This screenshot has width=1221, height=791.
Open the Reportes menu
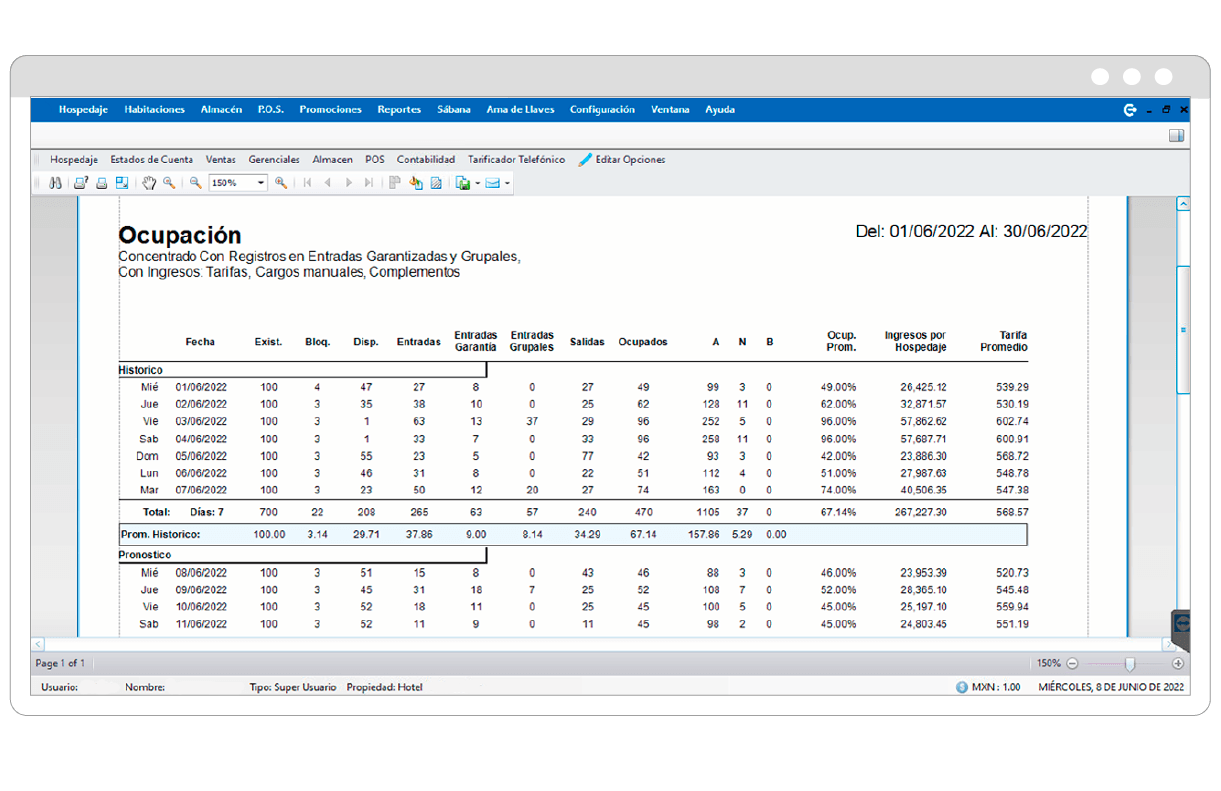399,110
